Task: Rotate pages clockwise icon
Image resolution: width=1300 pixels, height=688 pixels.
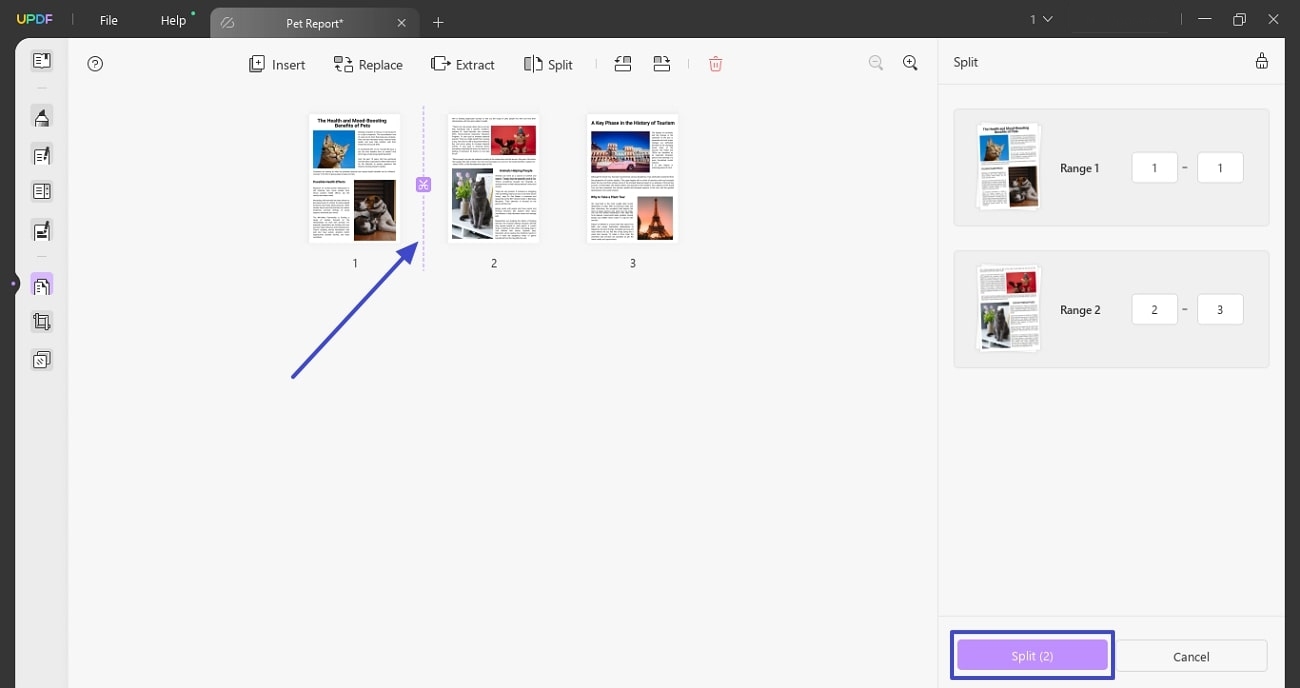Action: tap(662, 64)
